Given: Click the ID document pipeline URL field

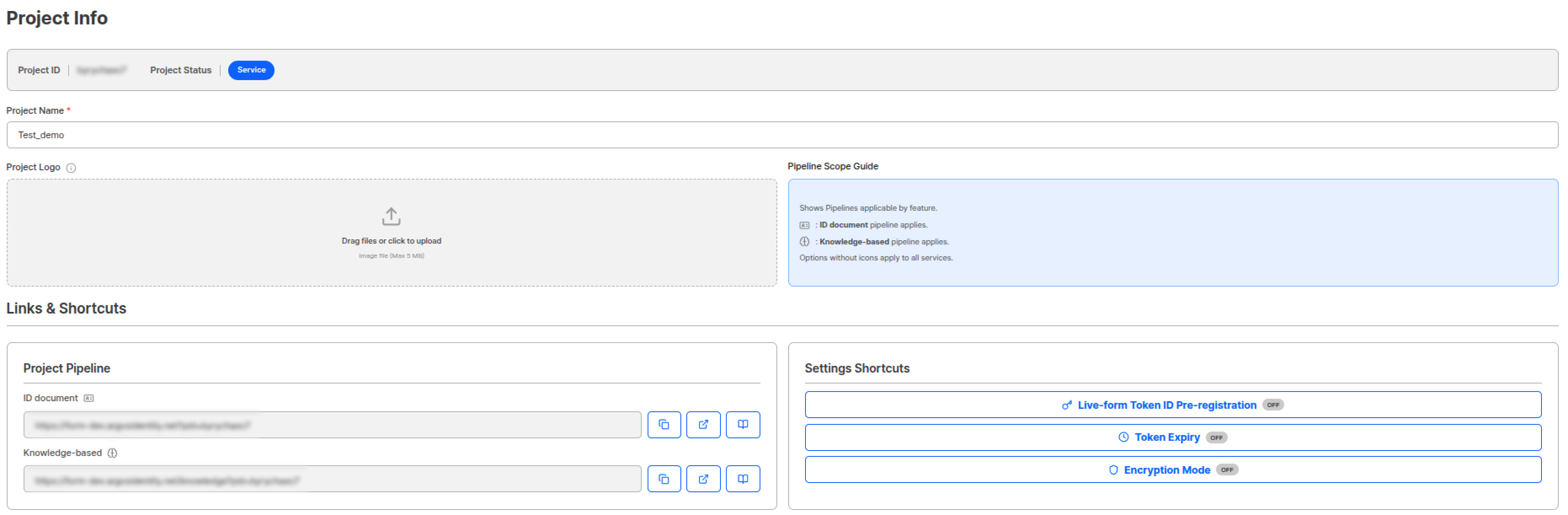Looking at the screenshot, I should pos(332,425).
